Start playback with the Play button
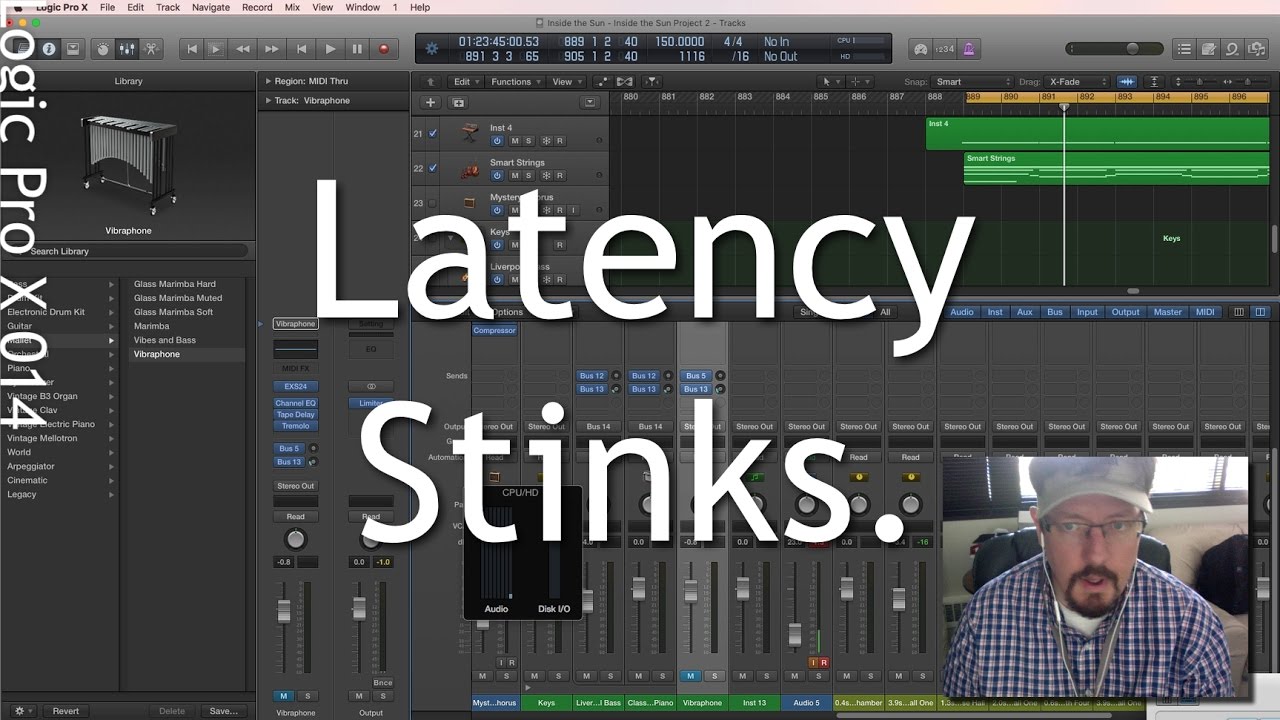Screen dimensions: 1280x720 tap(330, 48)
